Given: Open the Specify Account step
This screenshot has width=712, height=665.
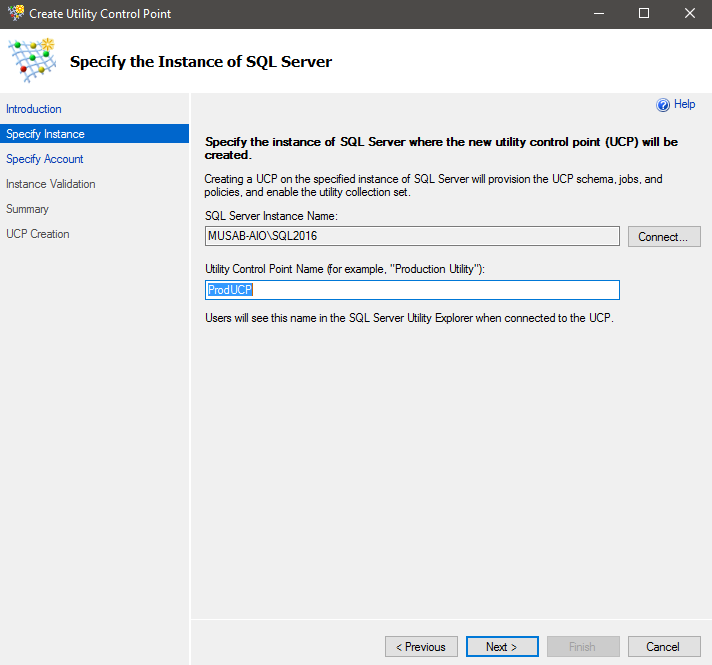Looking at the screenshot, I should click(45, 159).
